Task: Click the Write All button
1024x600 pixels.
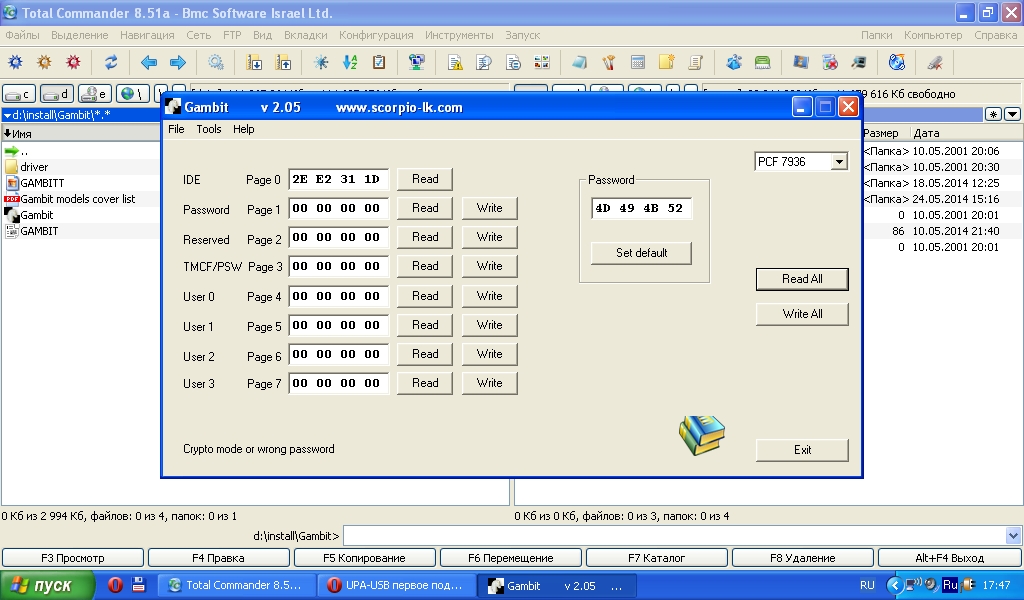Action: pyautogui.click(x=802, y=314)
